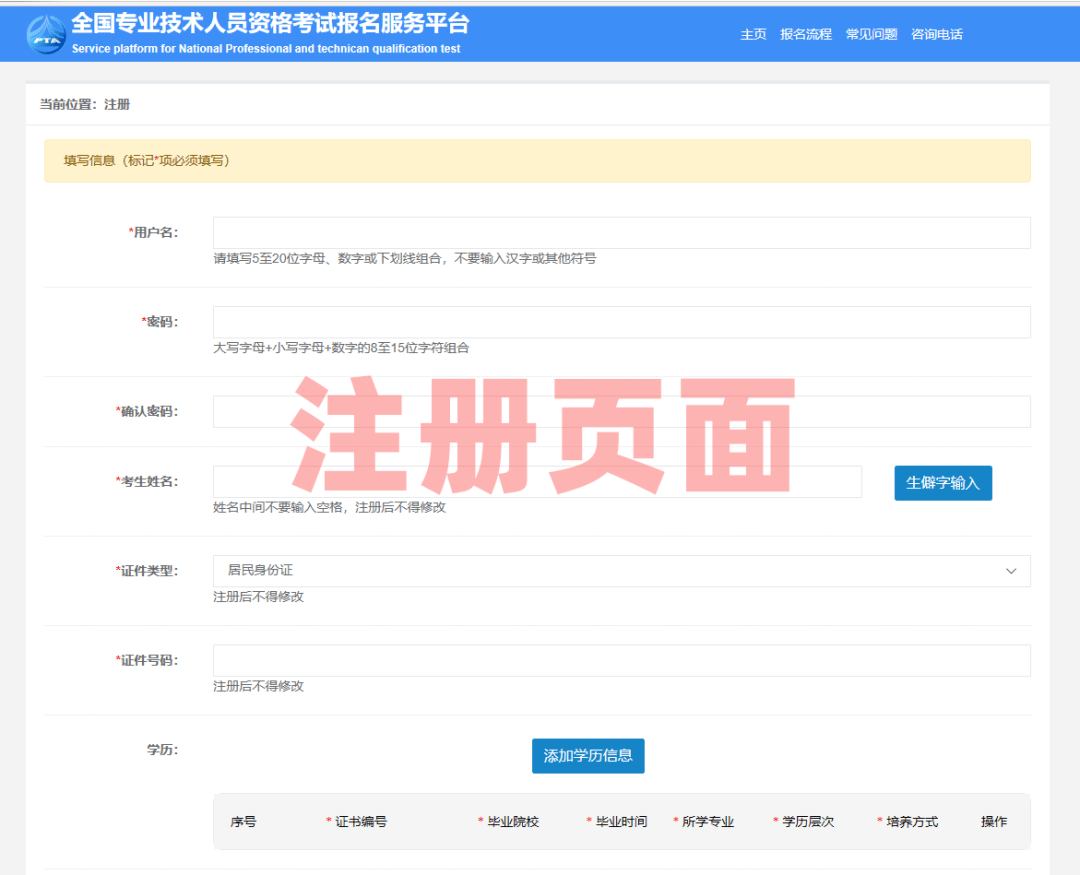This screenshot has width=1080, height=875.
Task: Click the 证书编号 column header
Action: coord(360,822)
